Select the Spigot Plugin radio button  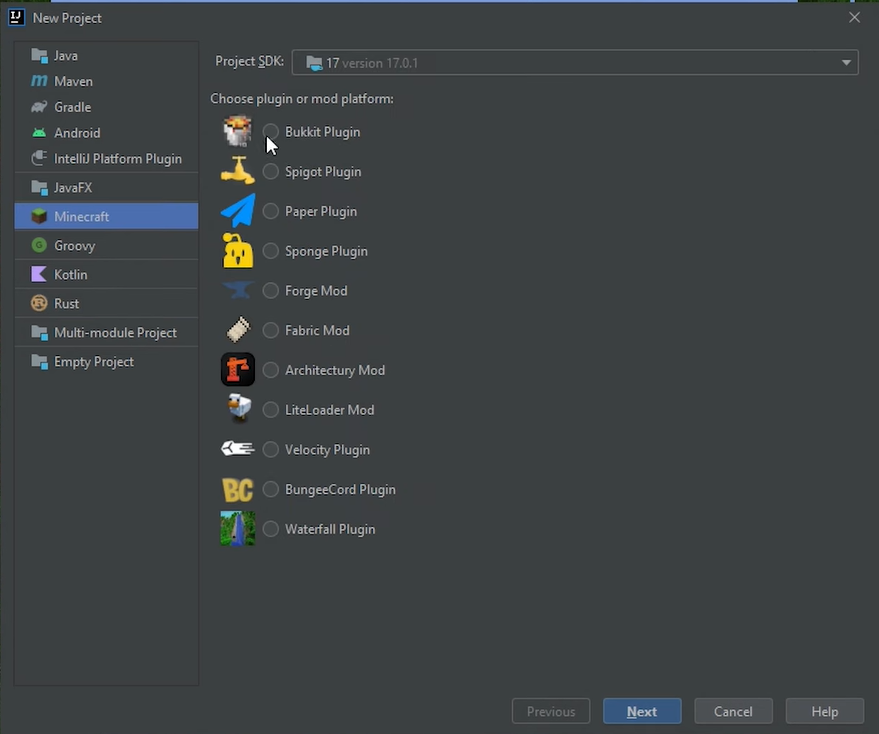coord(271,172)
